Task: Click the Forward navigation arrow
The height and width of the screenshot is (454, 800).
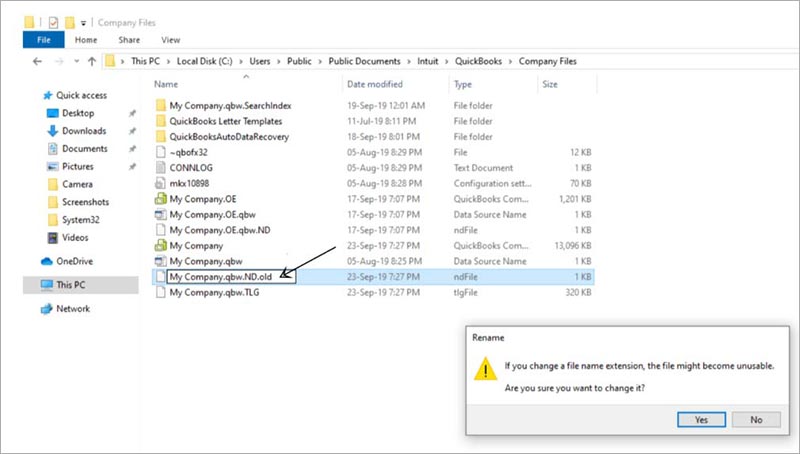Action: pos(59,61)
